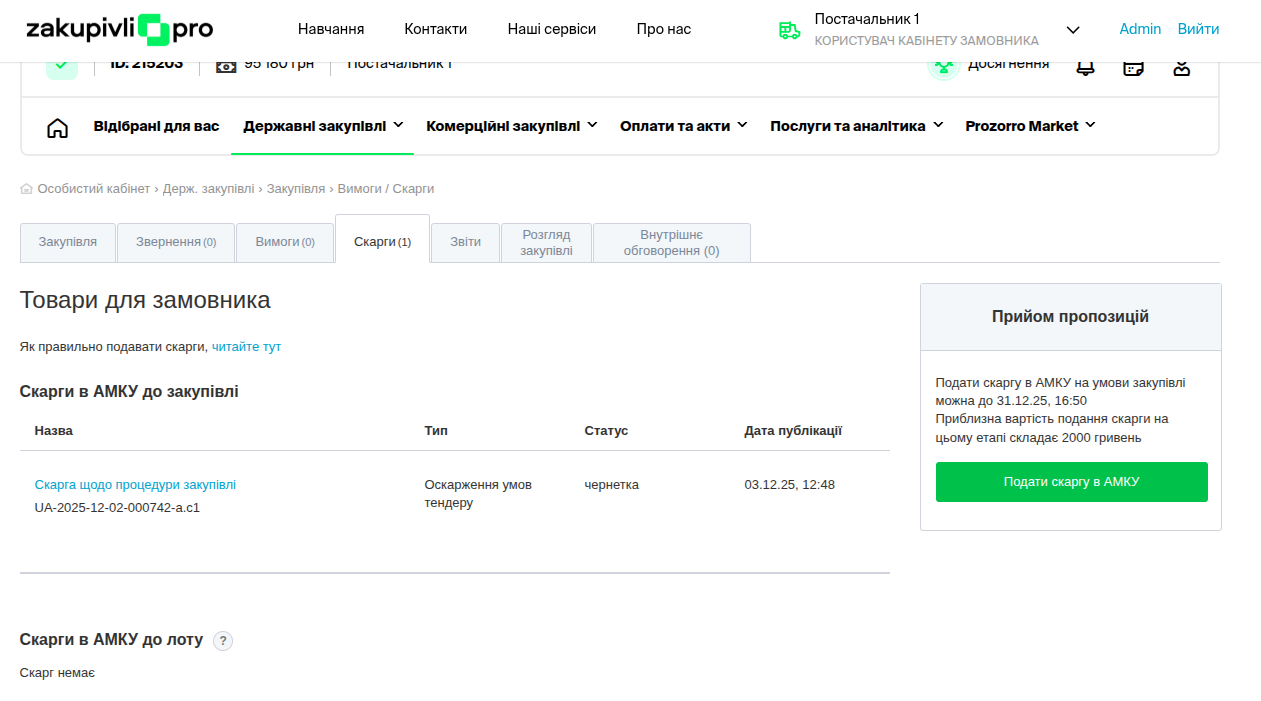The width and height of the screenshot is (1261, 701).
Task: Click the zakupivli.pro logo
Action: coord(119,30)
